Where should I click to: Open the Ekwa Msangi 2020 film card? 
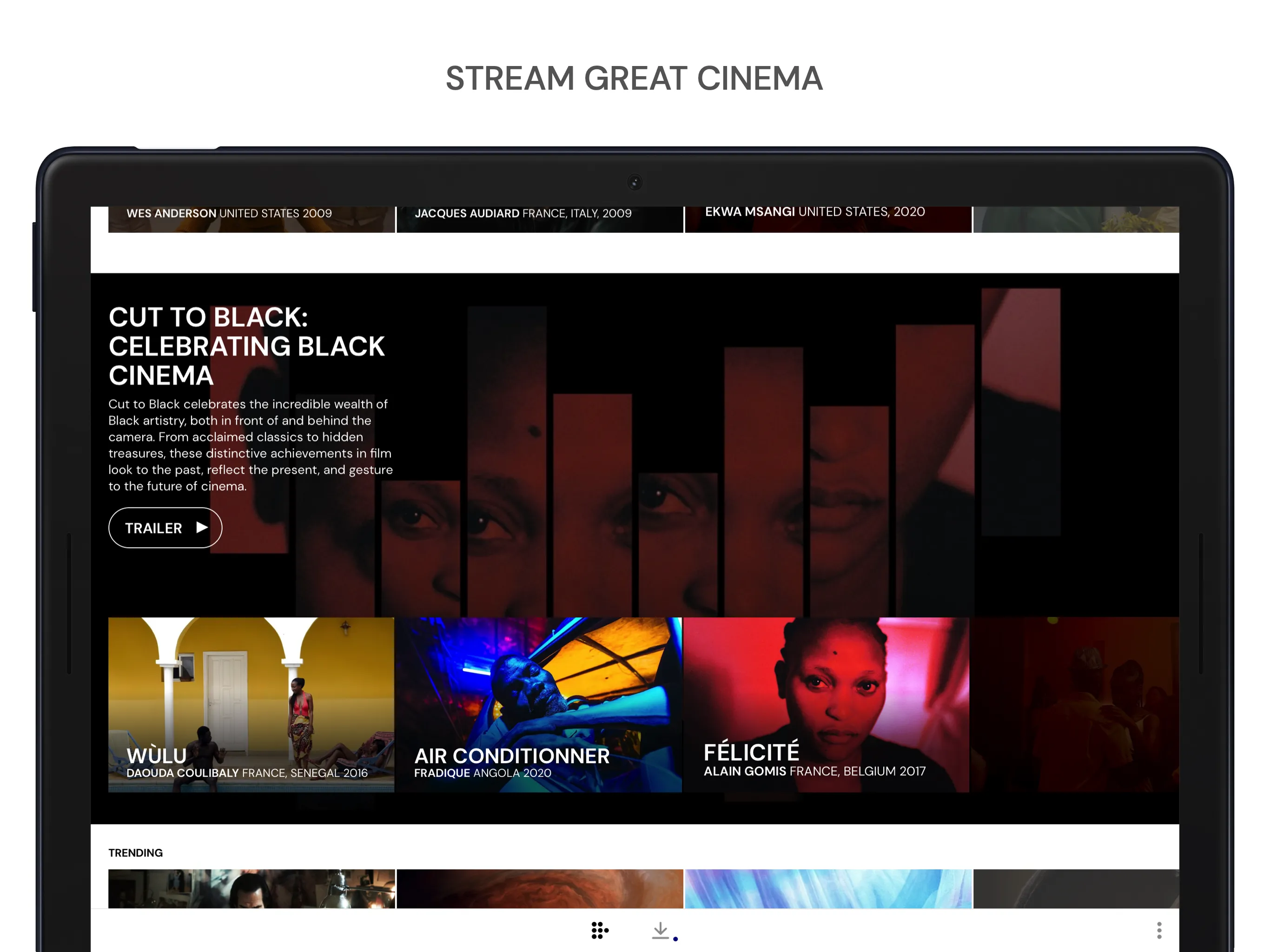828,219
